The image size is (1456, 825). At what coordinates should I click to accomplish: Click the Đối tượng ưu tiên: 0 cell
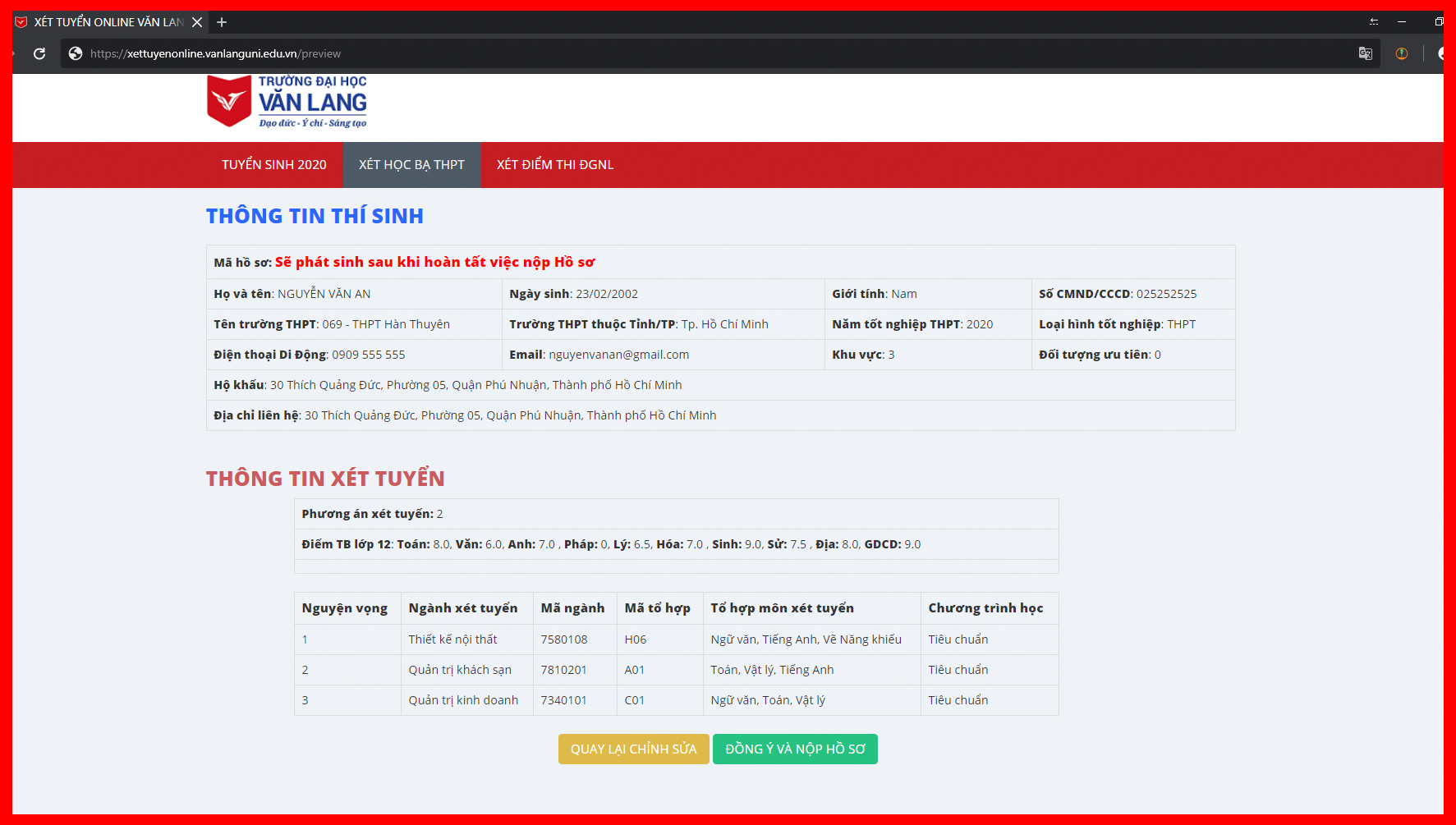(1133, 355)
